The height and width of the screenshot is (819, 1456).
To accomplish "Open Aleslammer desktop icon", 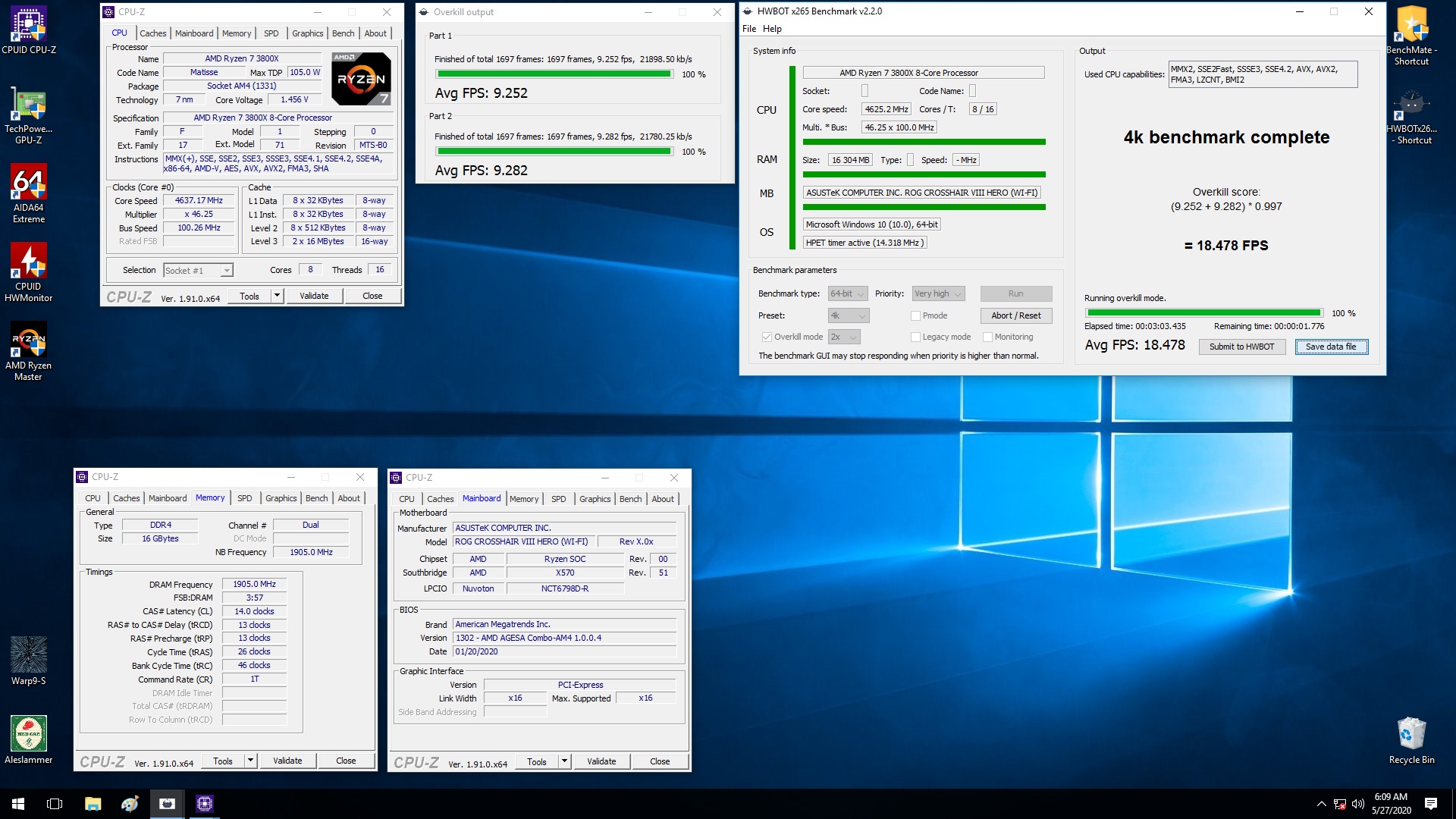I will pos(28,739).
